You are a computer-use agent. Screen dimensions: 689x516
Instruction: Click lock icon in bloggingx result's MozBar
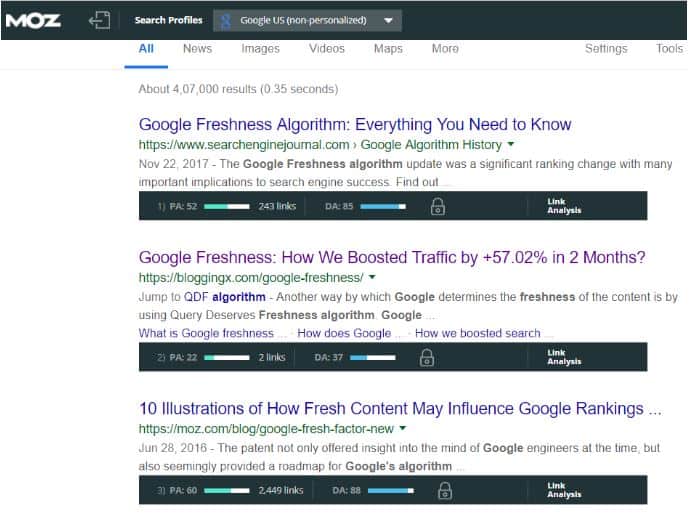tap(427, 357)
